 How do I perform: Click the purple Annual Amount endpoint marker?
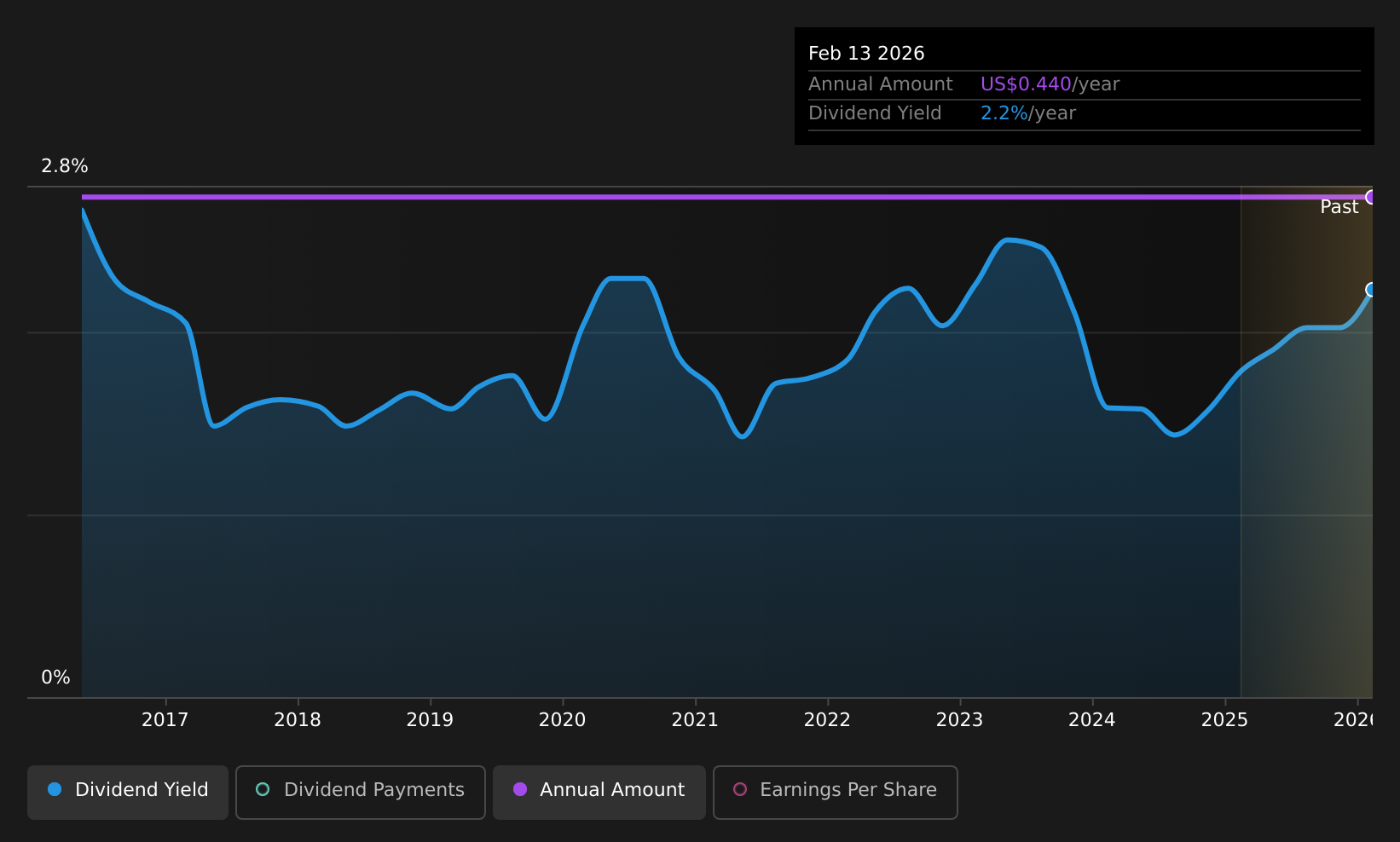pos(1371,197)
